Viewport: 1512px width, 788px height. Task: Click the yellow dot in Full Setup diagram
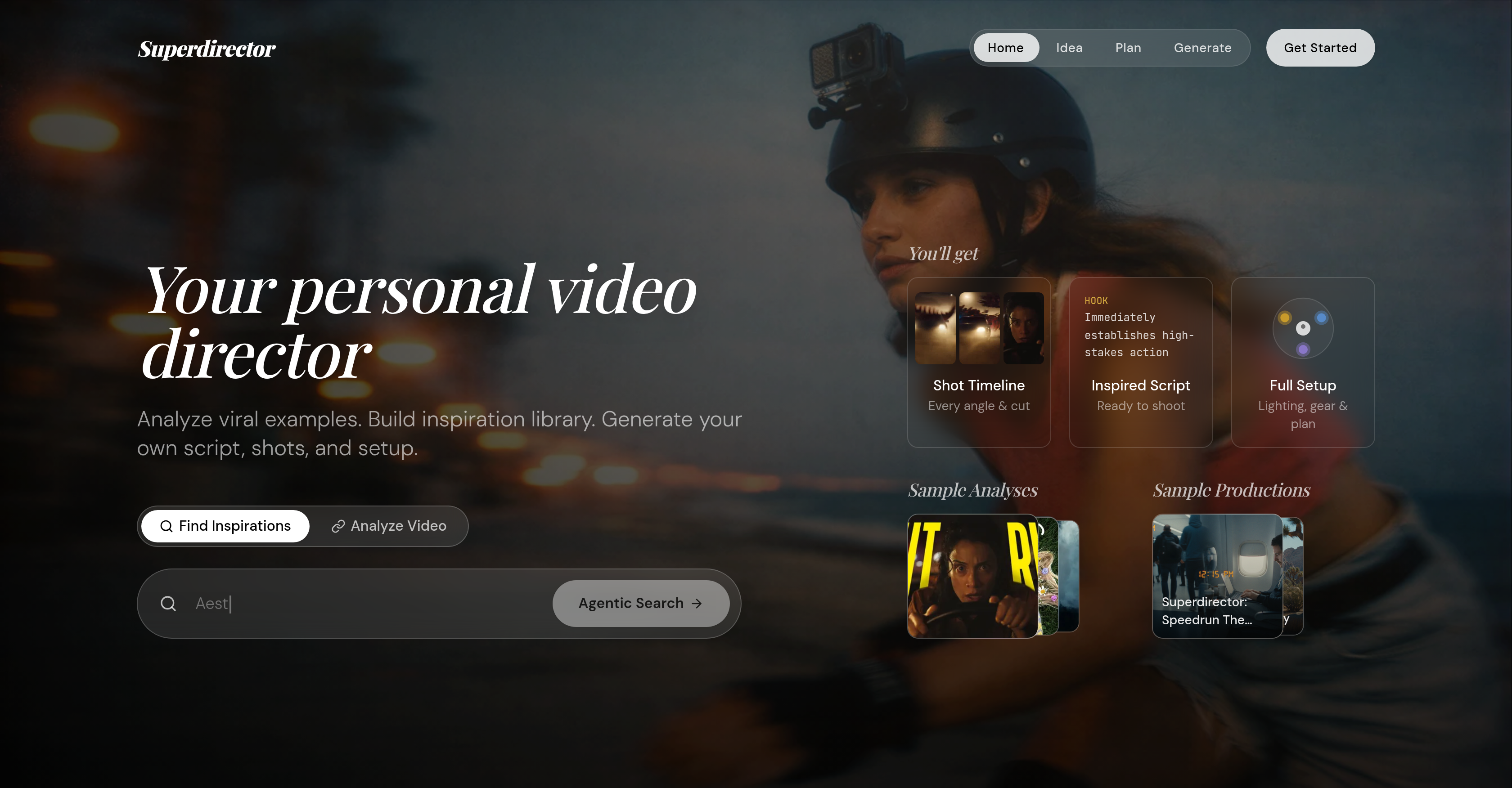tap(1285, 318)
